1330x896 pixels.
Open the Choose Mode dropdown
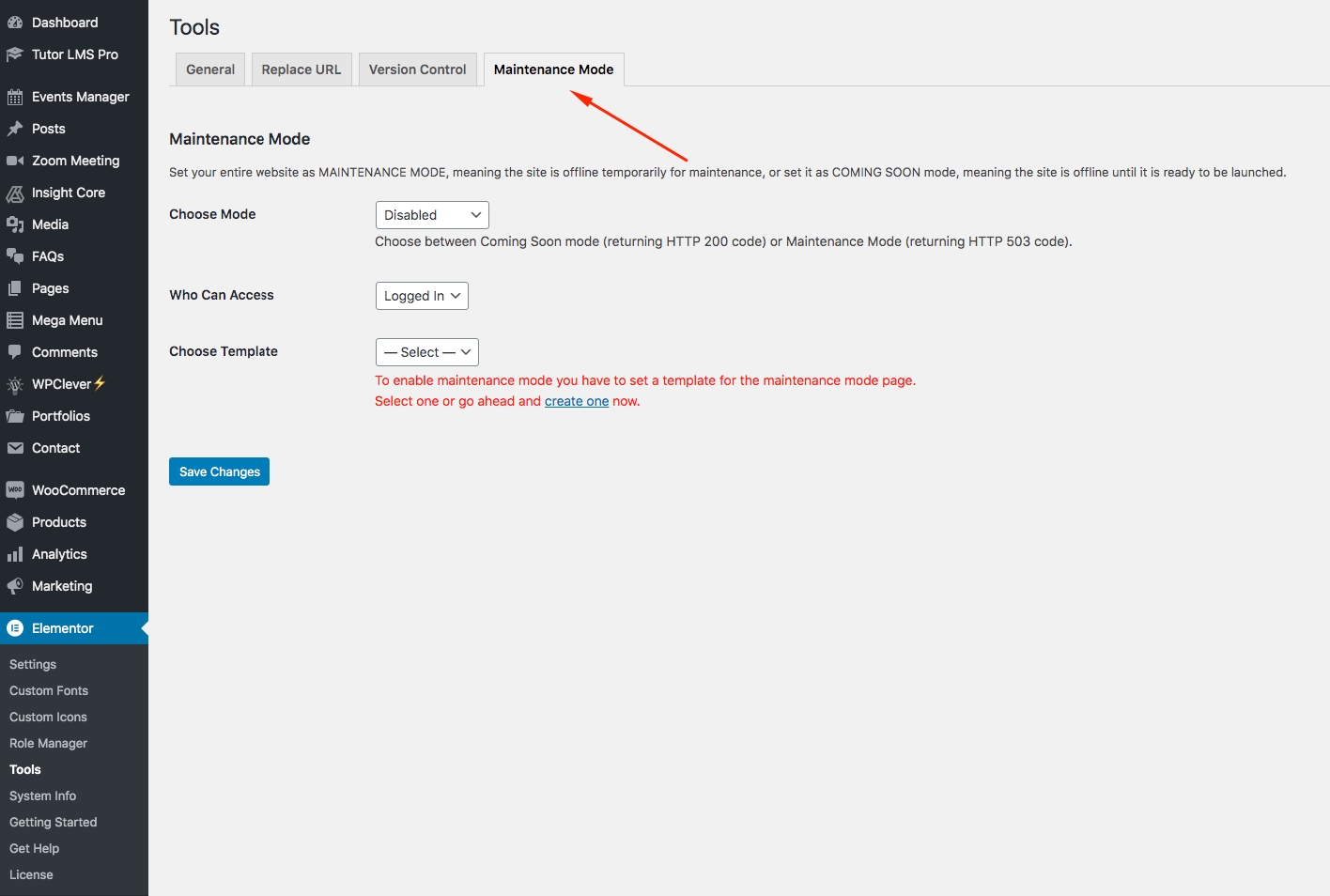tap(432, 215)
